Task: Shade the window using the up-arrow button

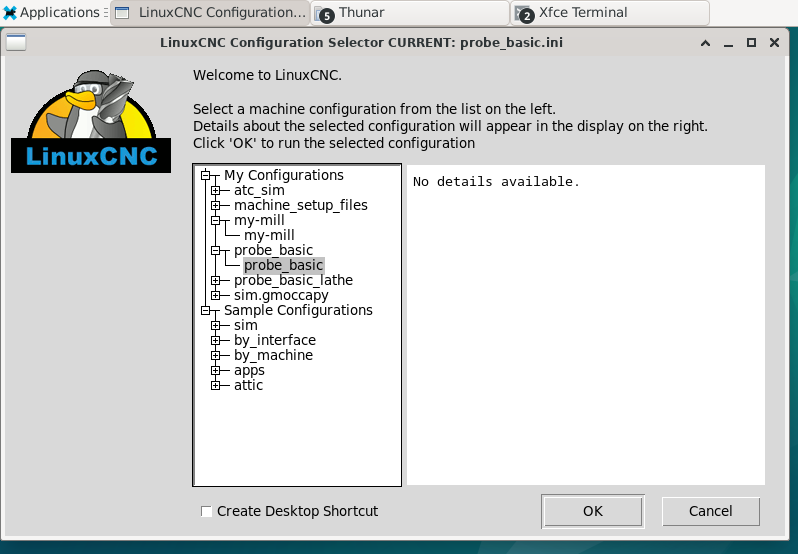Action: point(705,43)
